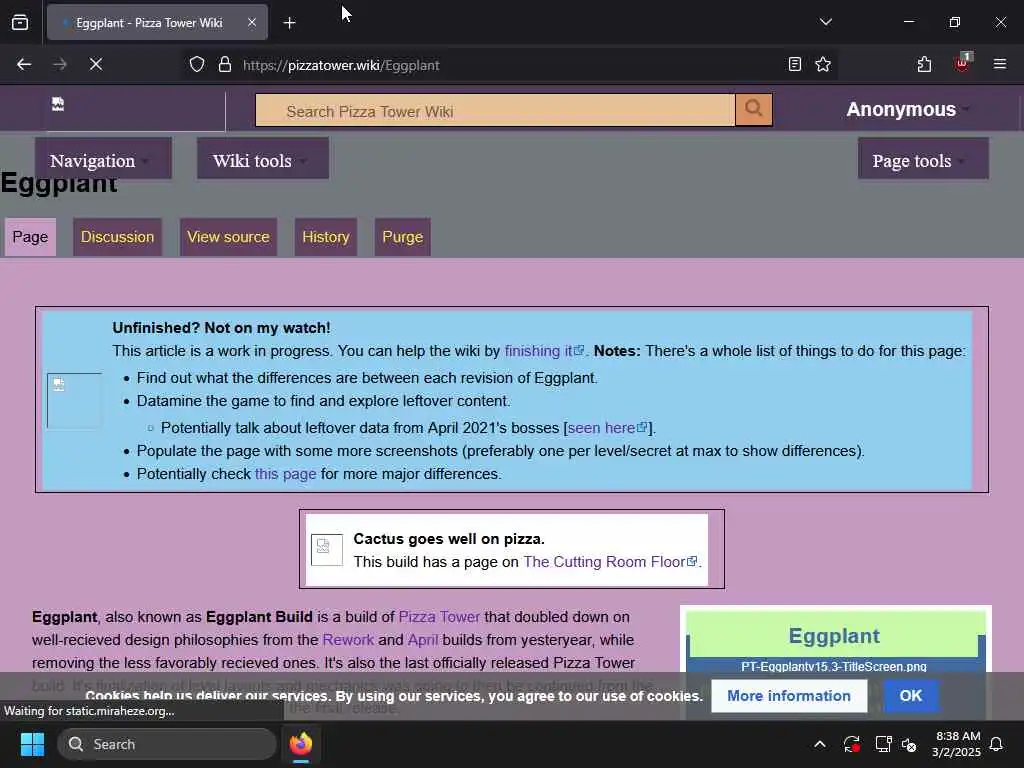1024x768 pixels.
Task: Open the network status tray icon
Action: point(883,744)
